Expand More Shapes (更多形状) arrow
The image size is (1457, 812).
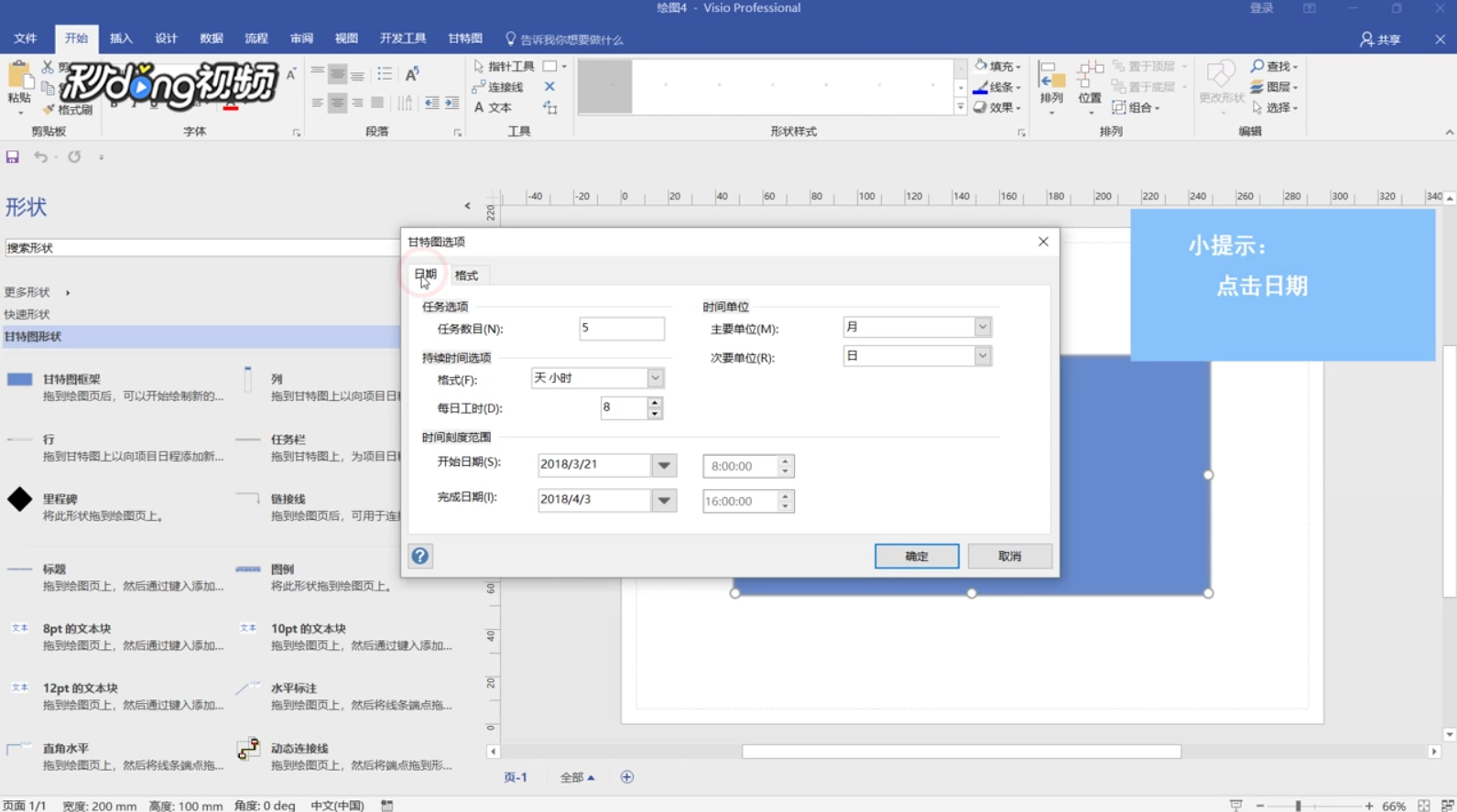[x=68, y=293]
